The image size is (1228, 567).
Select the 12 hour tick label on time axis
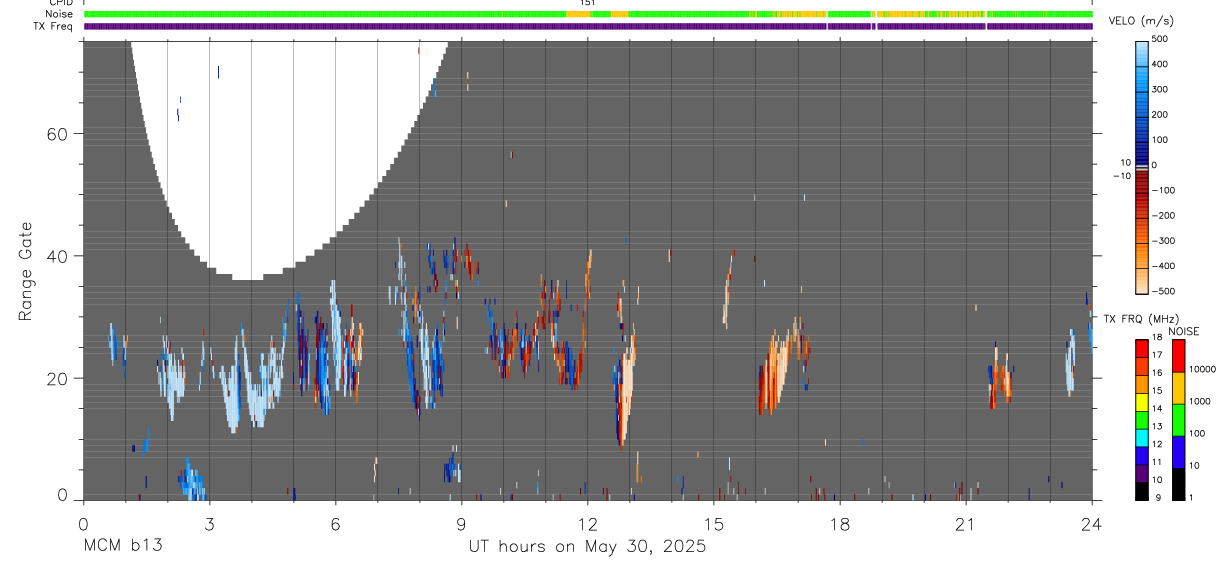click(587, 523)
